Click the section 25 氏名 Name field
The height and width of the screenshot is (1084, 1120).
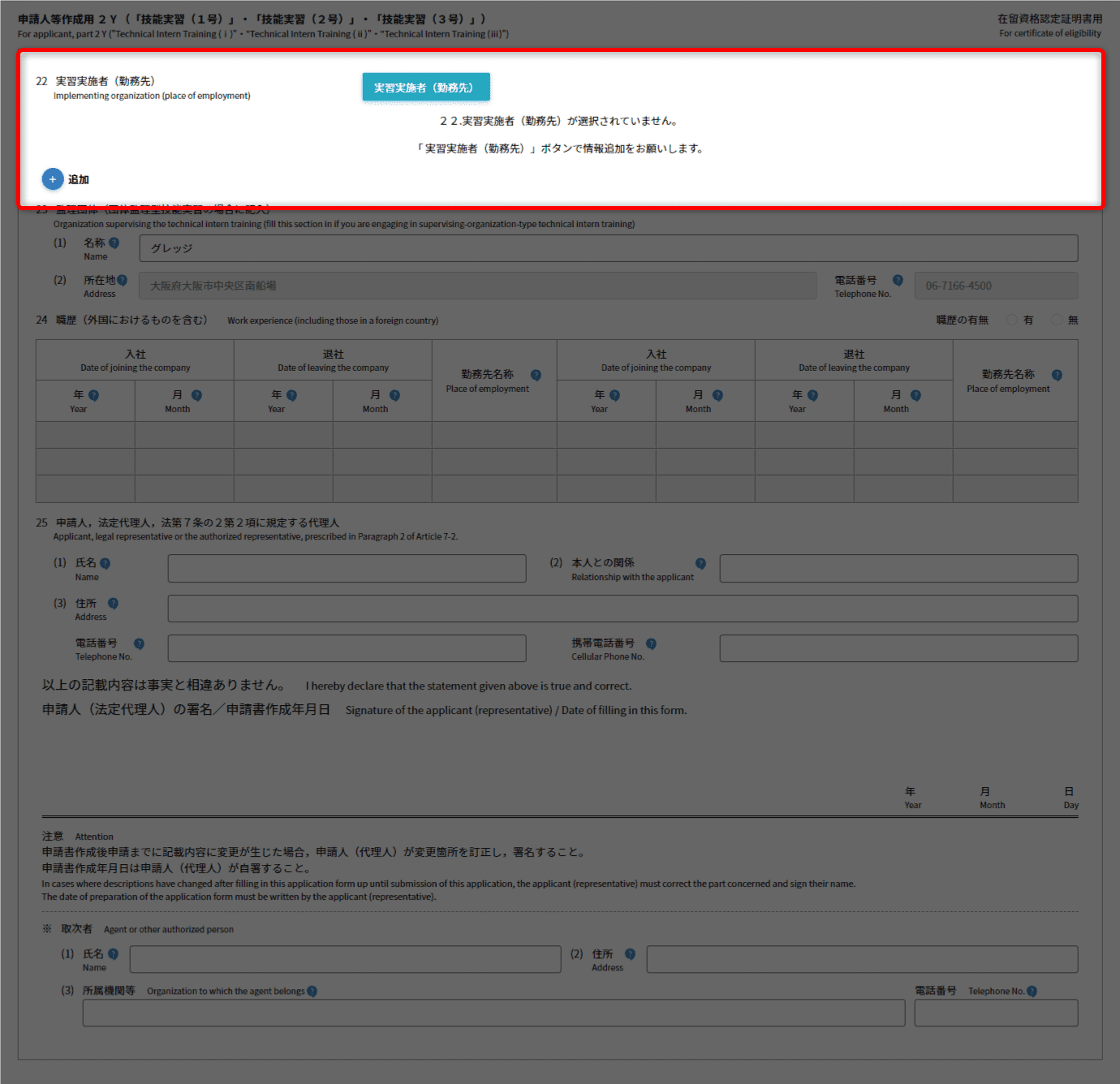[x=347, y=568]
